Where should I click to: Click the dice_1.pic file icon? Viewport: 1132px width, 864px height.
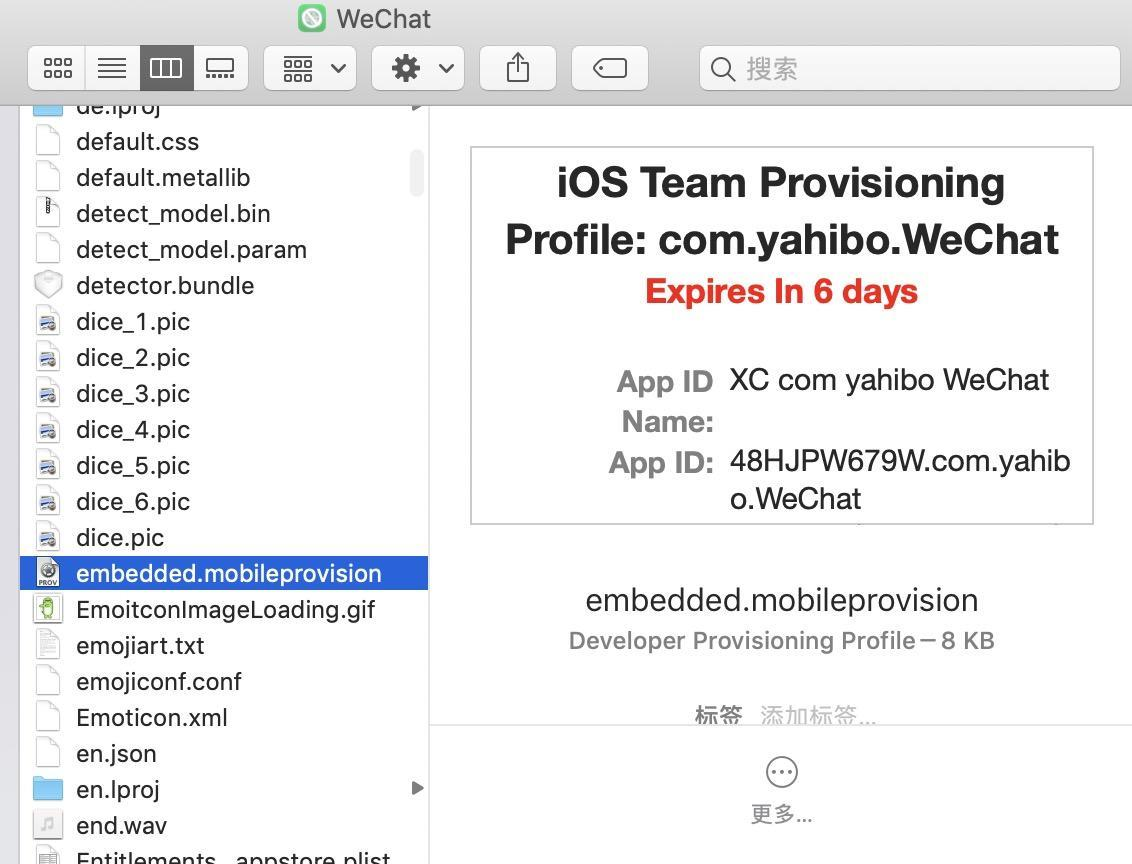click(x=48, y=321)
